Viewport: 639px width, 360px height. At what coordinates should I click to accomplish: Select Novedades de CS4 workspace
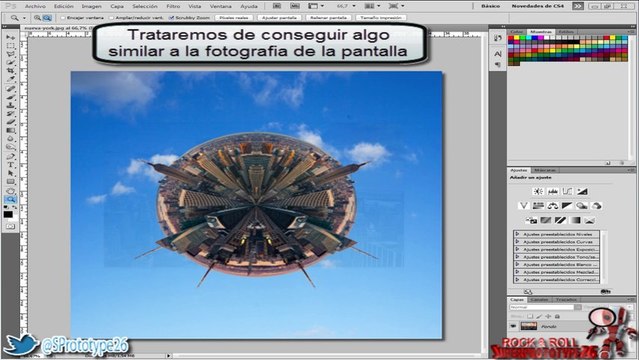(538, 6)
